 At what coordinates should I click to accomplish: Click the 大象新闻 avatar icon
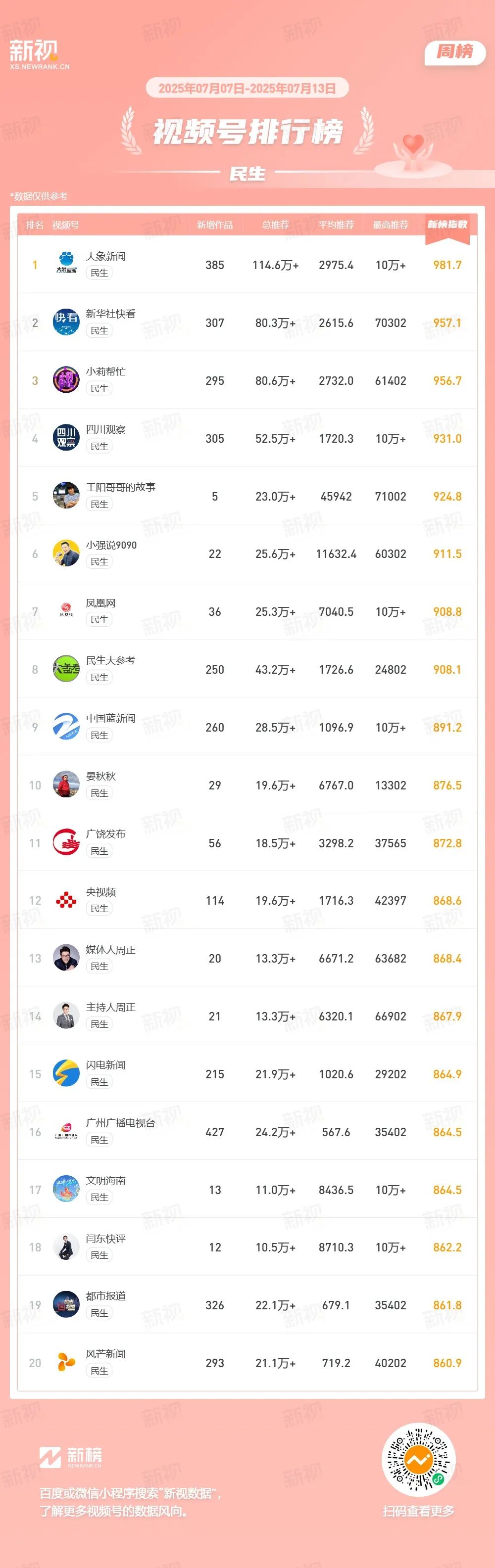[x=66, y=264]
